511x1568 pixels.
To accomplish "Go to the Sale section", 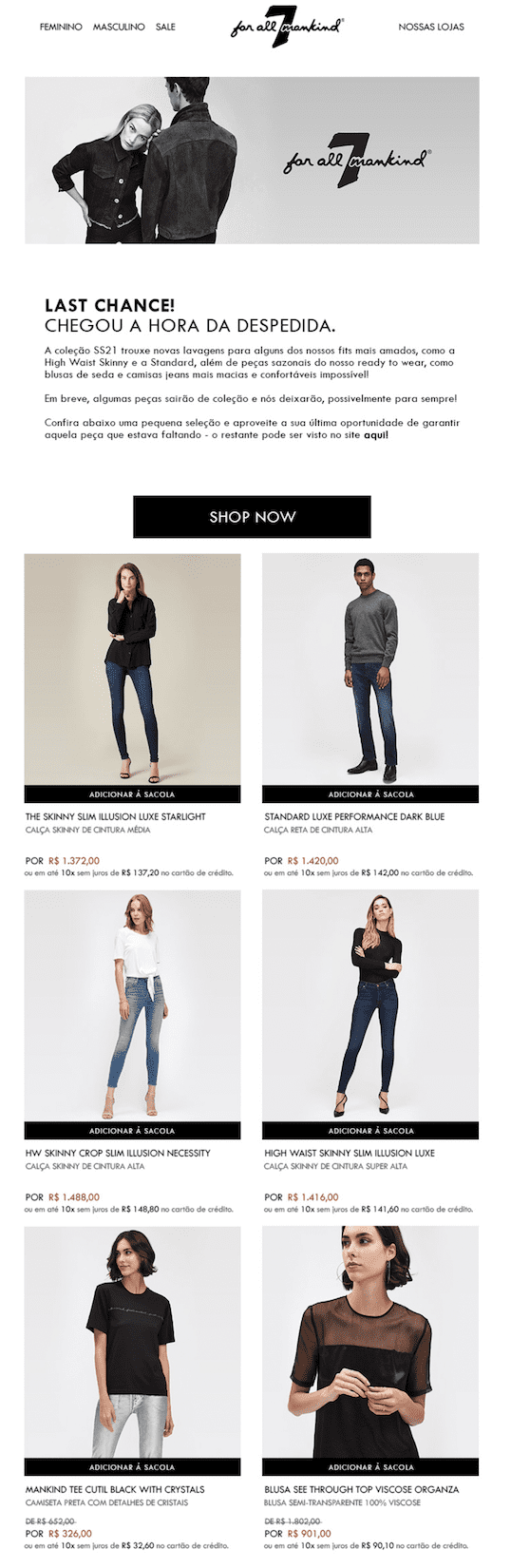I will coord(165,27).
